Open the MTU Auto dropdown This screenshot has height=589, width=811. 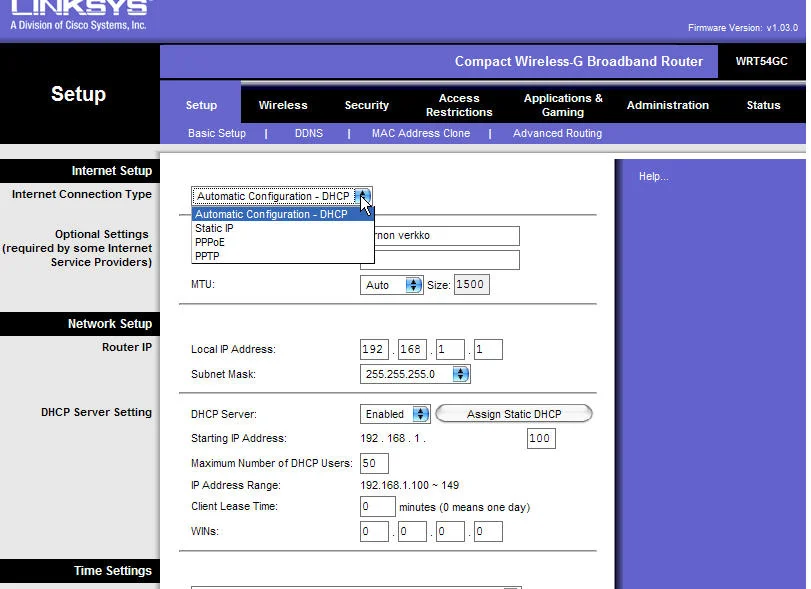pos(392,285)
